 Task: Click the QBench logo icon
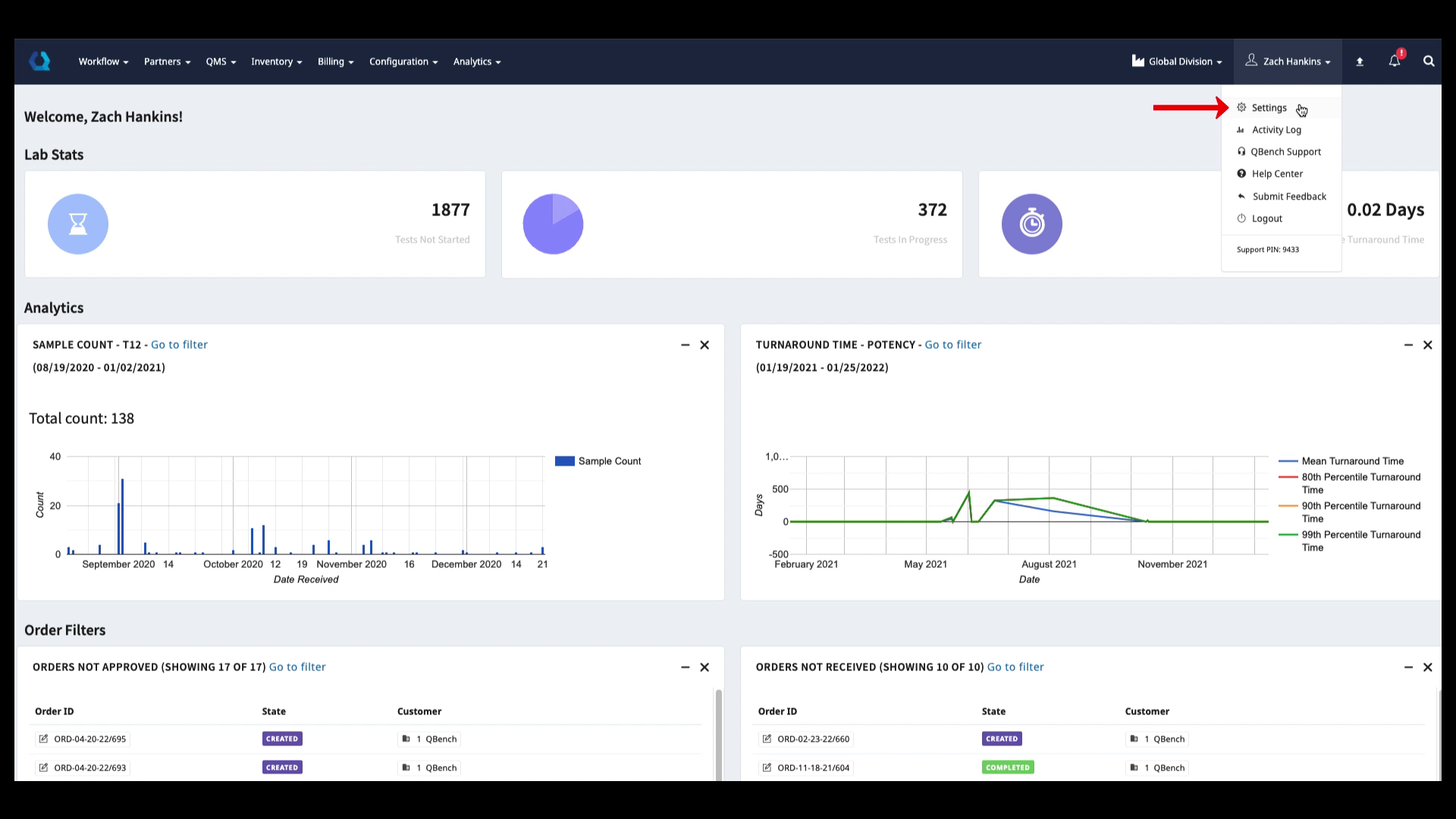[39, 61]
